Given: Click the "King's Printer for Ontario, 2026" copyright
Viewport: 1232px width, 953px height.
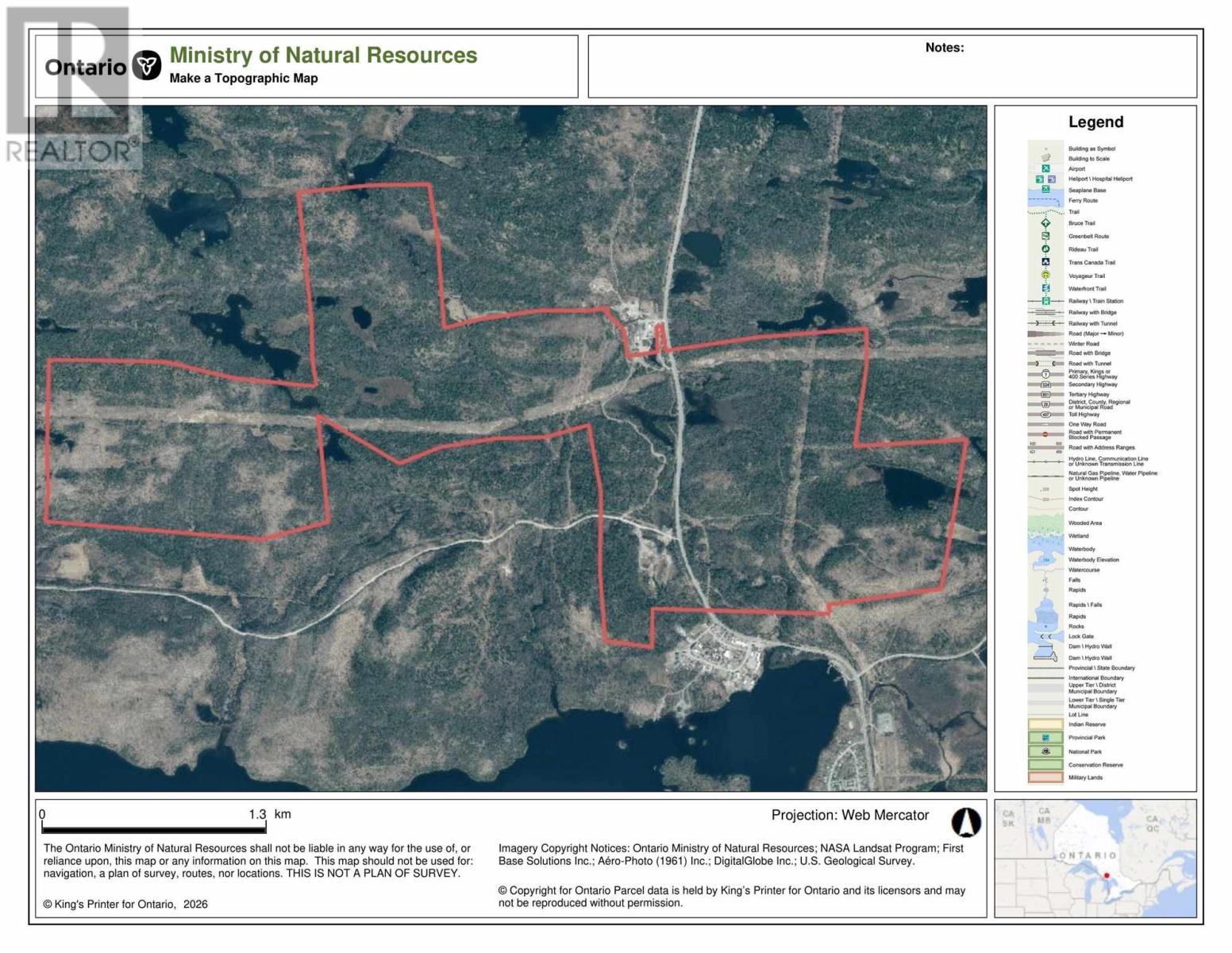Looking at the screenshot, I should click(x=125, y=905).
